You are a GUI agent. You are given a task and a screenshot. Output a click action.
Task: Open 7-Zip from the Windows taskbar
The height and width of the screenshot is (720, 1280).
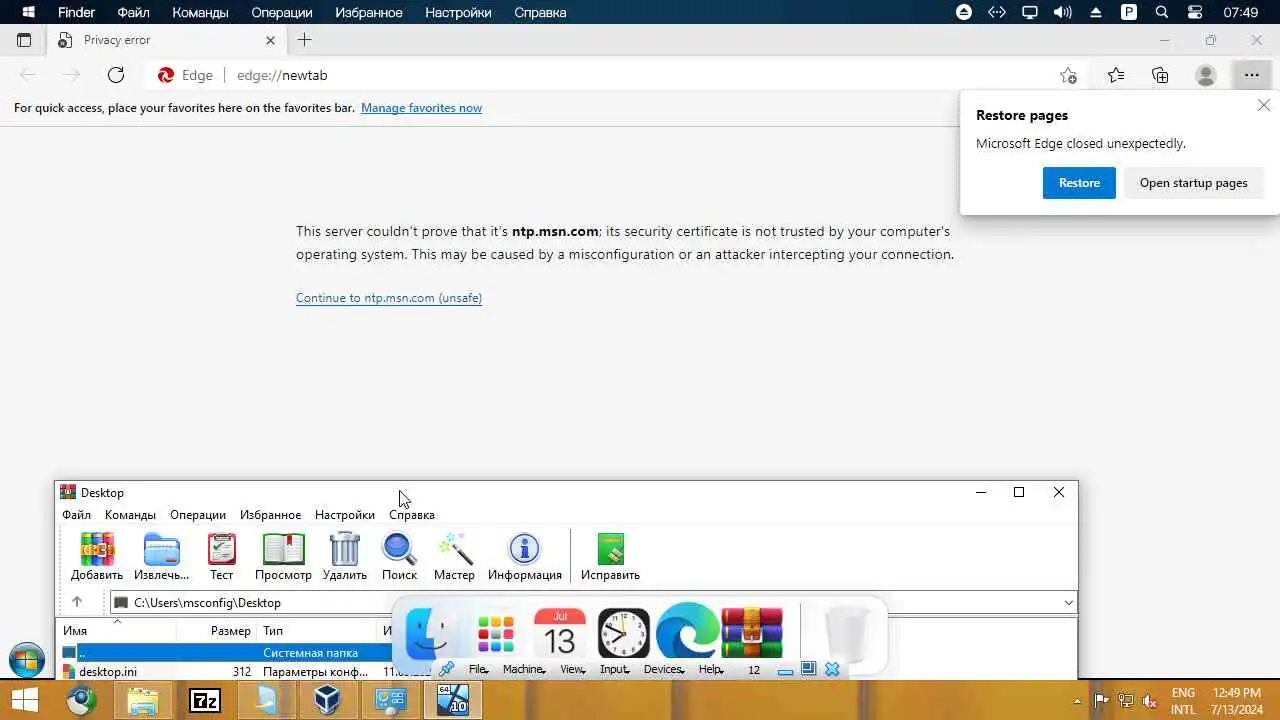[205, 701]
